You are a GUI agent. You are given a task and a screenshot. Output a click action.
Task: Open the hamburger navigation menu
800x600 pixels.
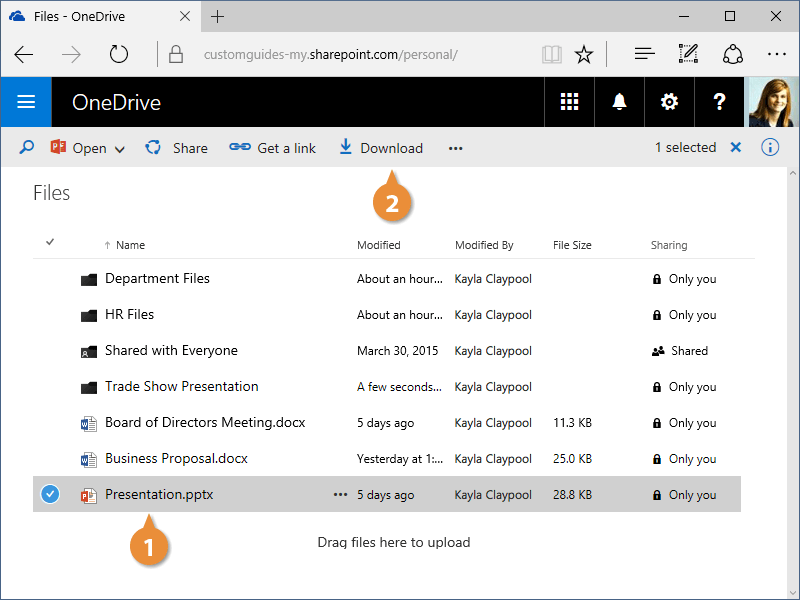click(x=26, y=102)
